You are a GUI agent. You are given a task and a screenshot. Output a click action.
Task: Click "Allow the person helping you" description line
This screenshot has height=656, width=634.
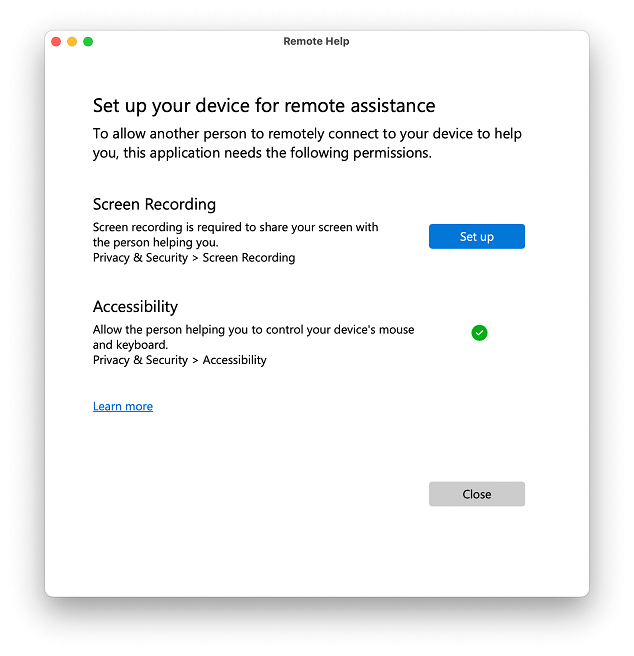pyautogui.click(x=253, y=329)
